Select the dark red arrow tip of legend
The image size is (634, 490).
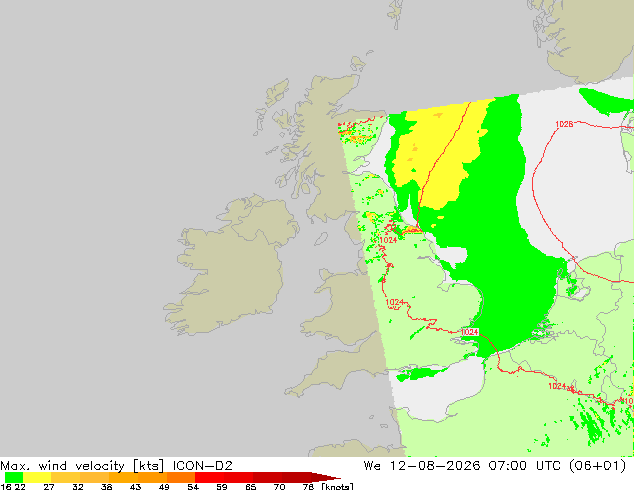[x=326, y=477]
